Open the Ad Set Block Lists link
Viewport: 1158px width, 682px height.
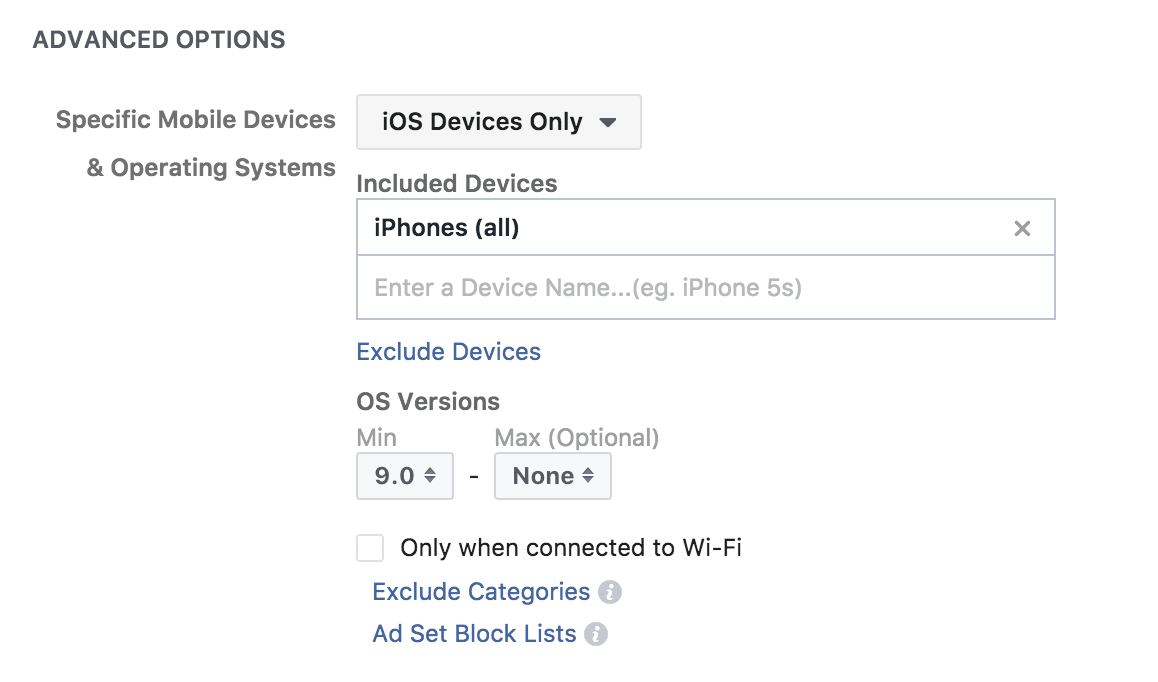pos(474,634)
